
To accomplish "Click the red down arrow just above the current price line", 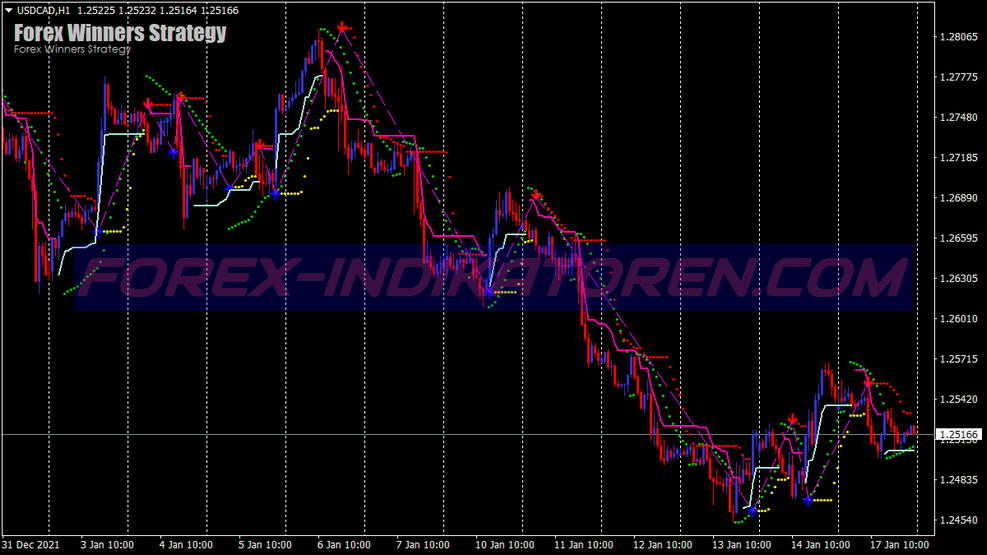I will coord(792,420).
